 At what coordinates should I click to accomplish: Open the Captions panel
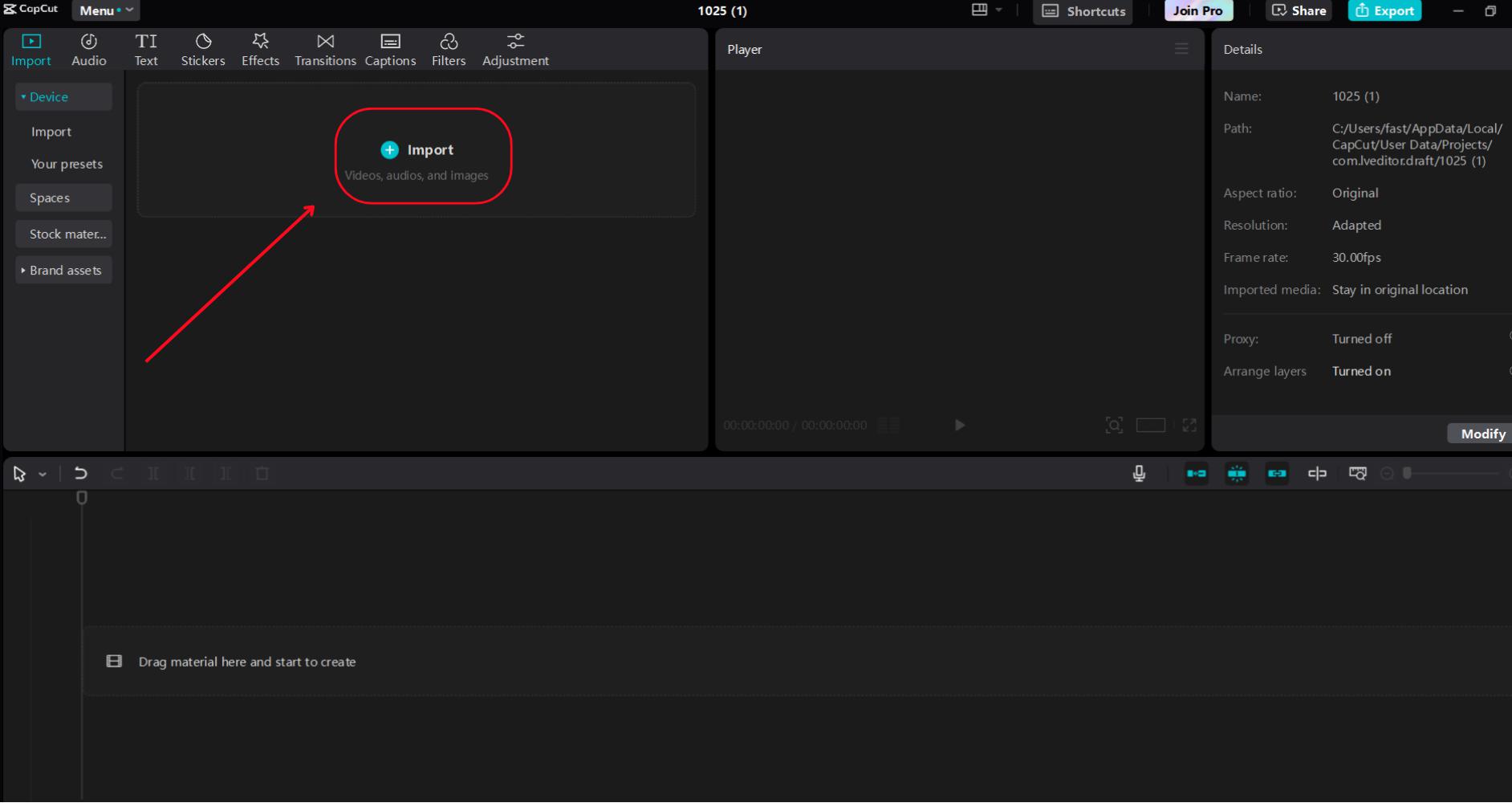pyautogui.click(x=390, y=48)
